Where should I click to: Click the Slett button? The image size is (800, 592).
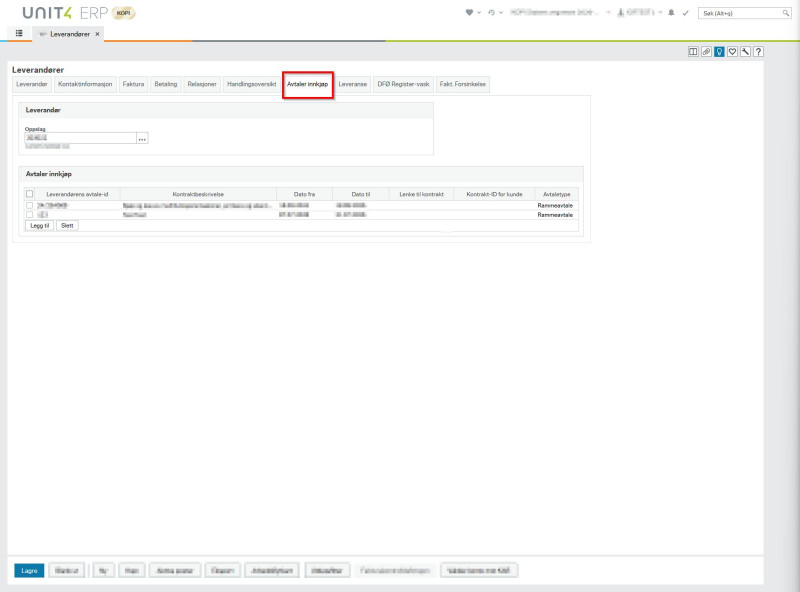click(67, 226)
